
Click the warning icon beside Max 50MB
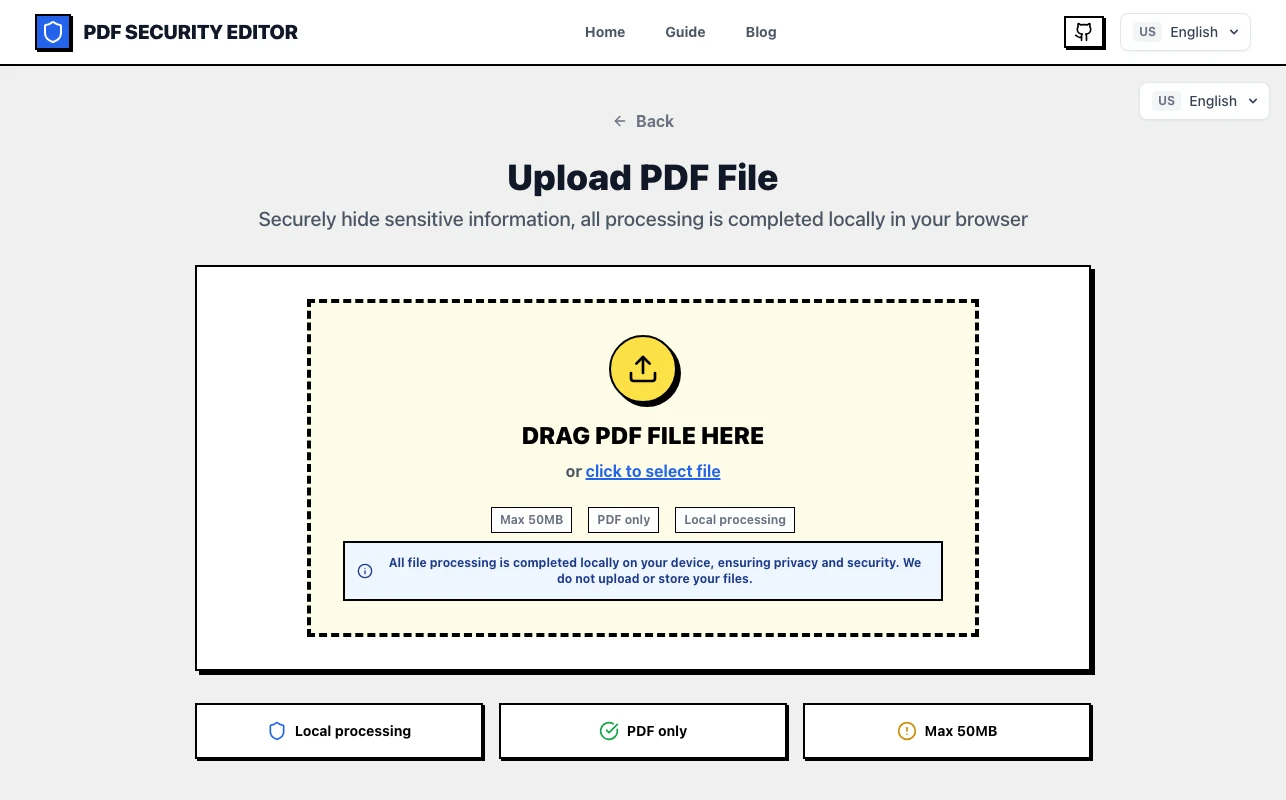pos(907,731)
